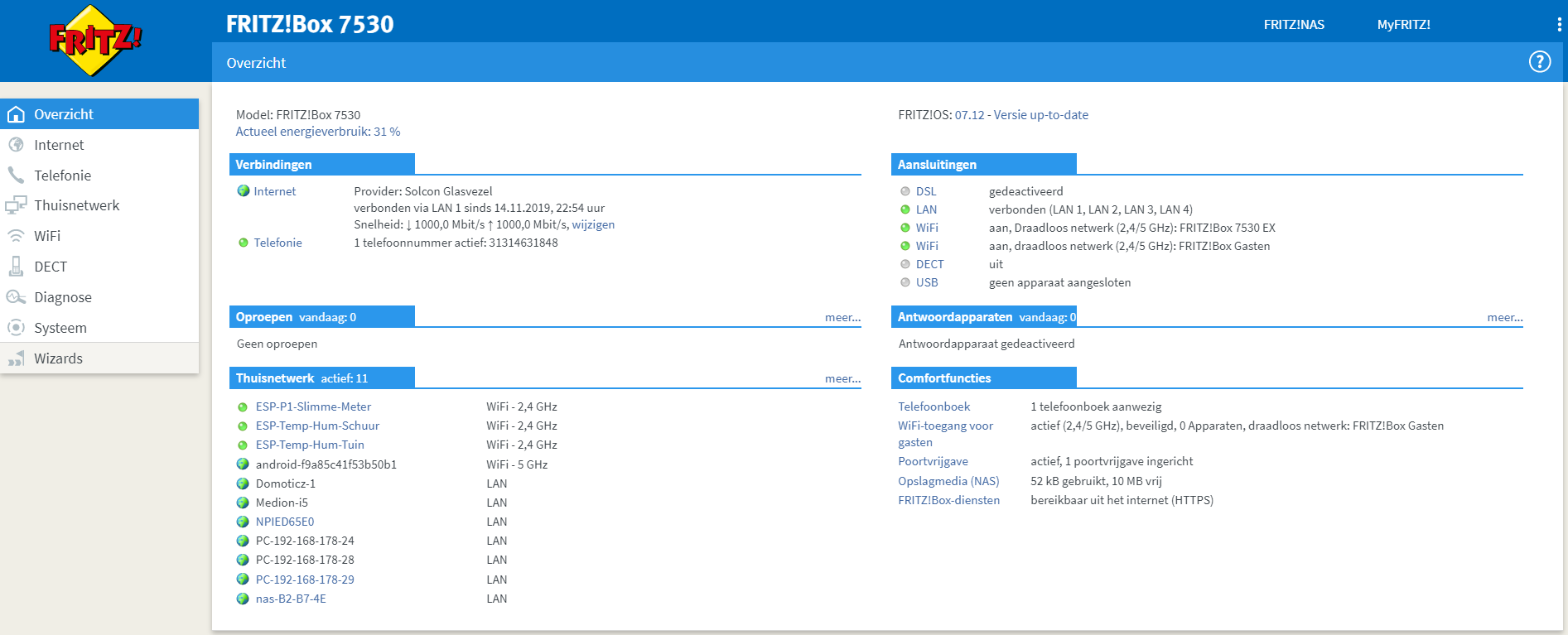Click the globe icon beside nas-B2-B7-4E
The image size is (1568, 635).
pyautogui.click(x=243, y=599)
